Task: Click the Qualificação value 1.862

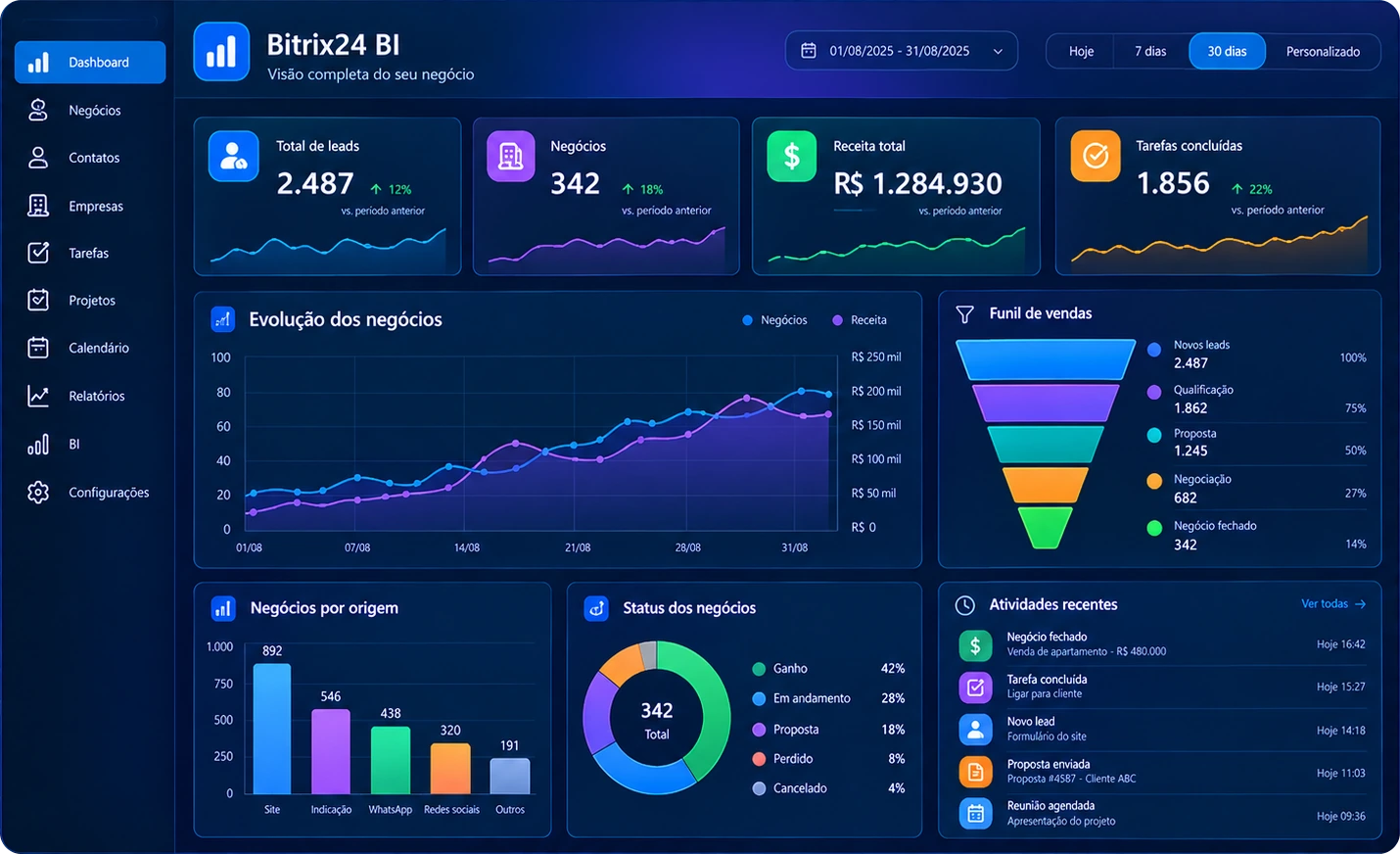Action: coord(1190,408)
